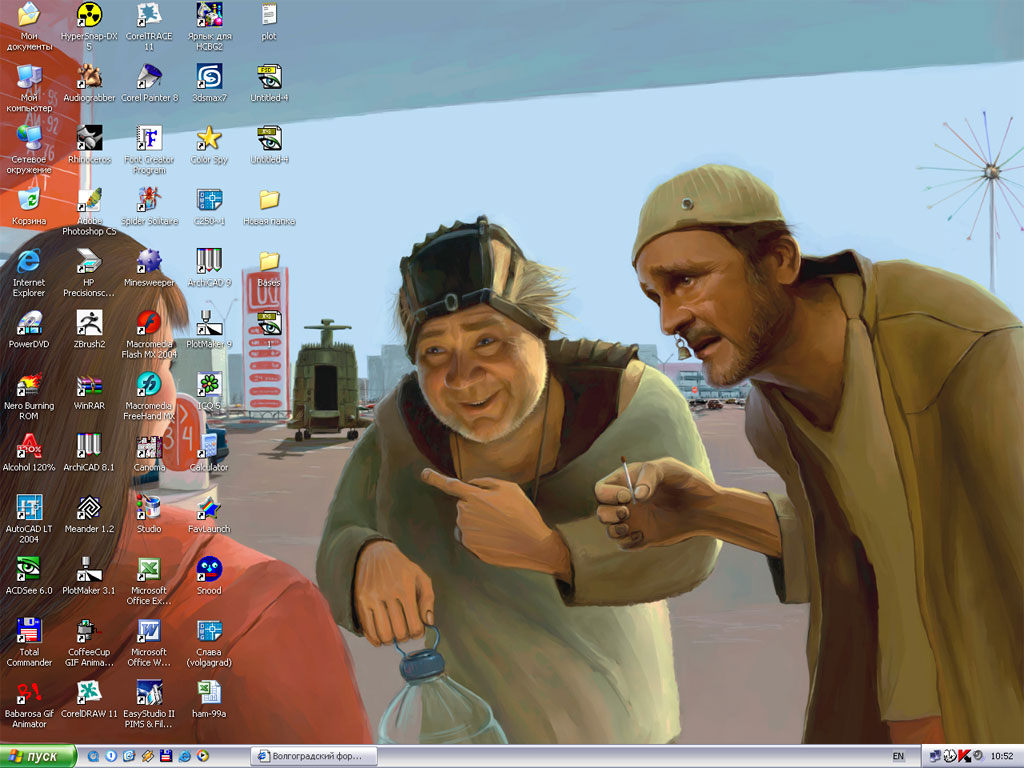The image size is (1024, 768).
Task: Click the Minesweeper desktop icon
Action: click(x=149, y=262)
